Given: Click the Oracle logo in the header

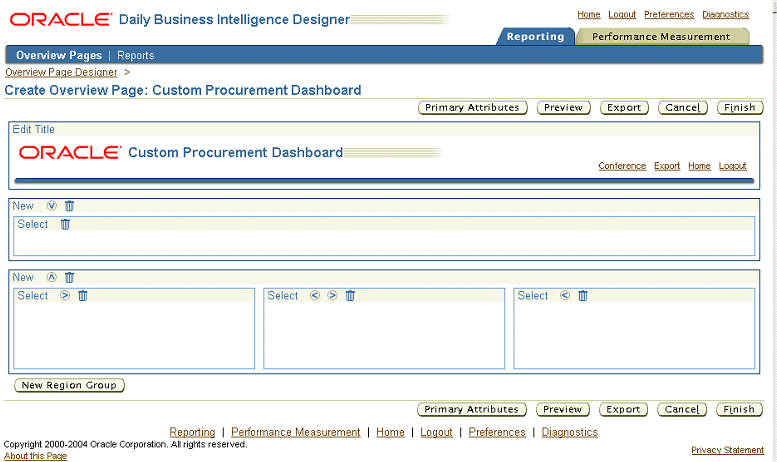Looking at the screenshot, I should (x=61, y=19).
